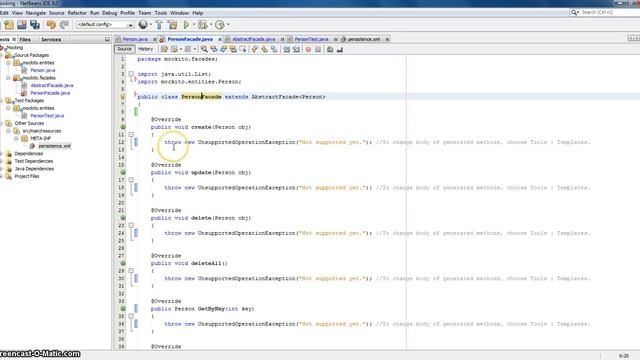This screenshot has width=640, height=360.
Task: Click the Comment selected lines icon
Action: (330, 49)
